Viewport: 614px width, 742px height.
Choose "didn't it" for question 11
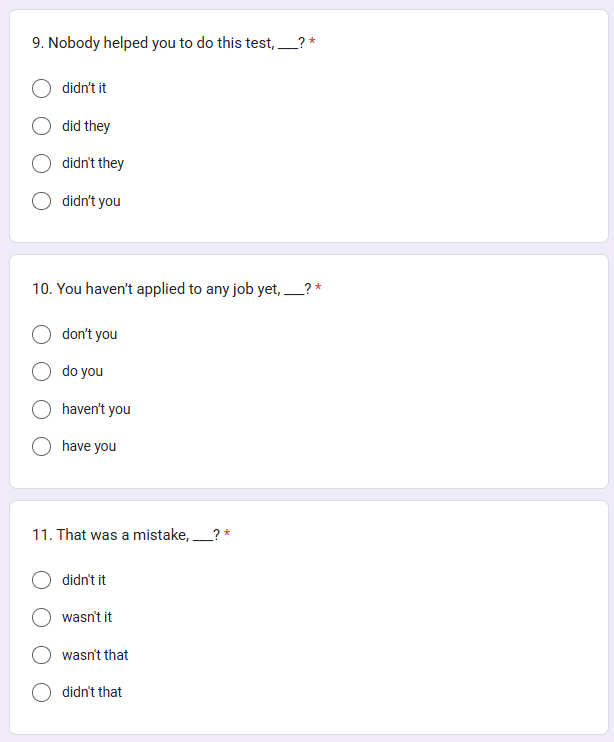(x=42, y=580)
